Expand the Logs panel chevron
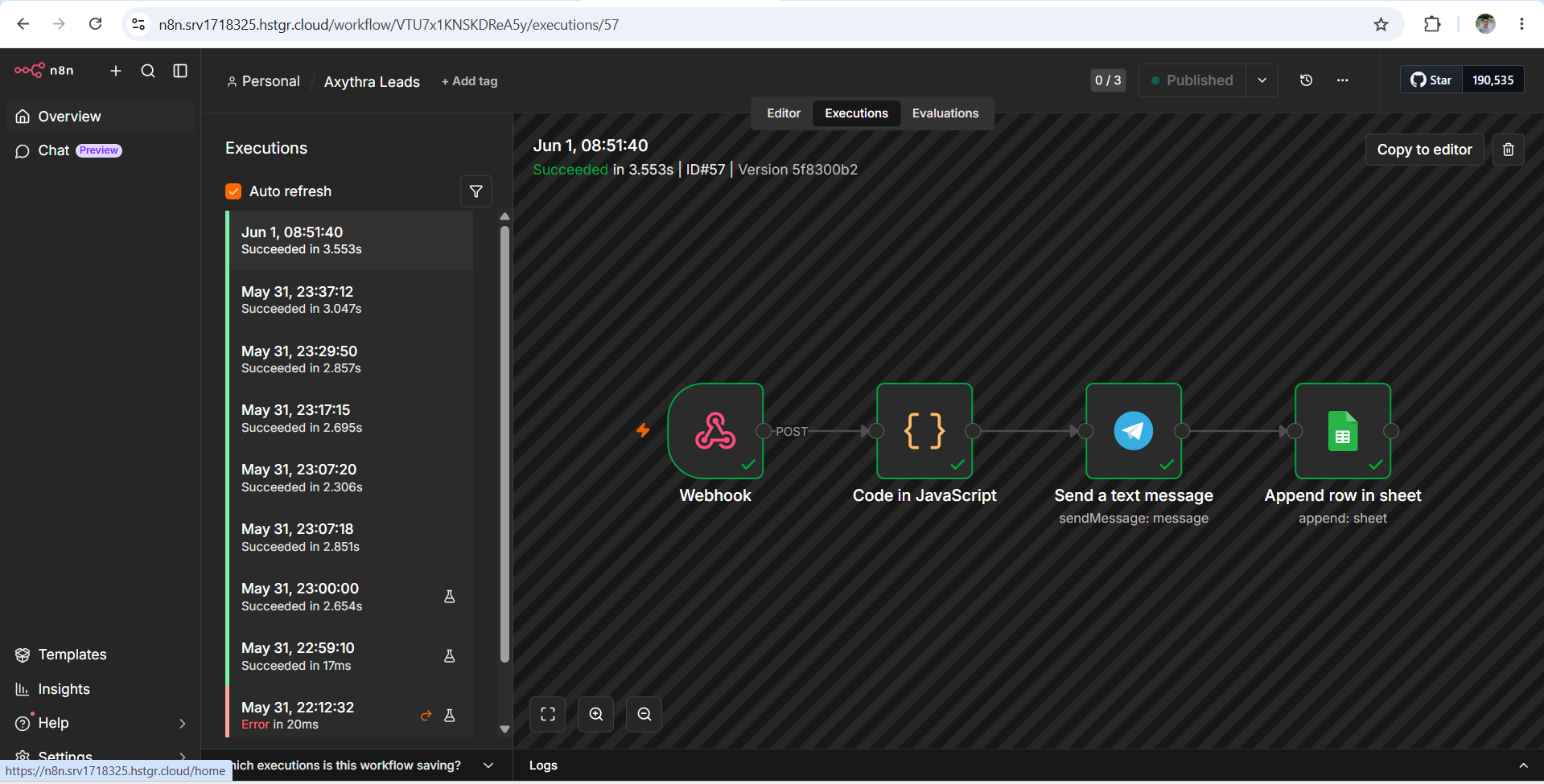 [1523, 766]
